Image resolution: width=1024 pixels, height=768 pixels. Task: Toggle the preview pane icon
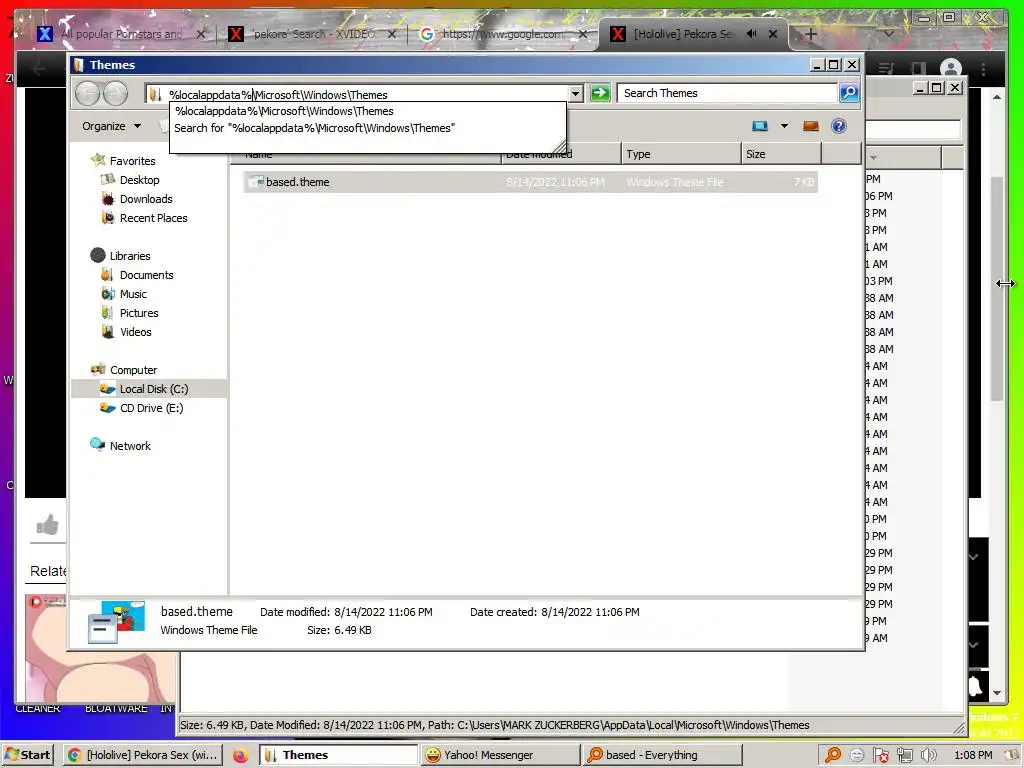pyautogui.click(x=810, y=126)
